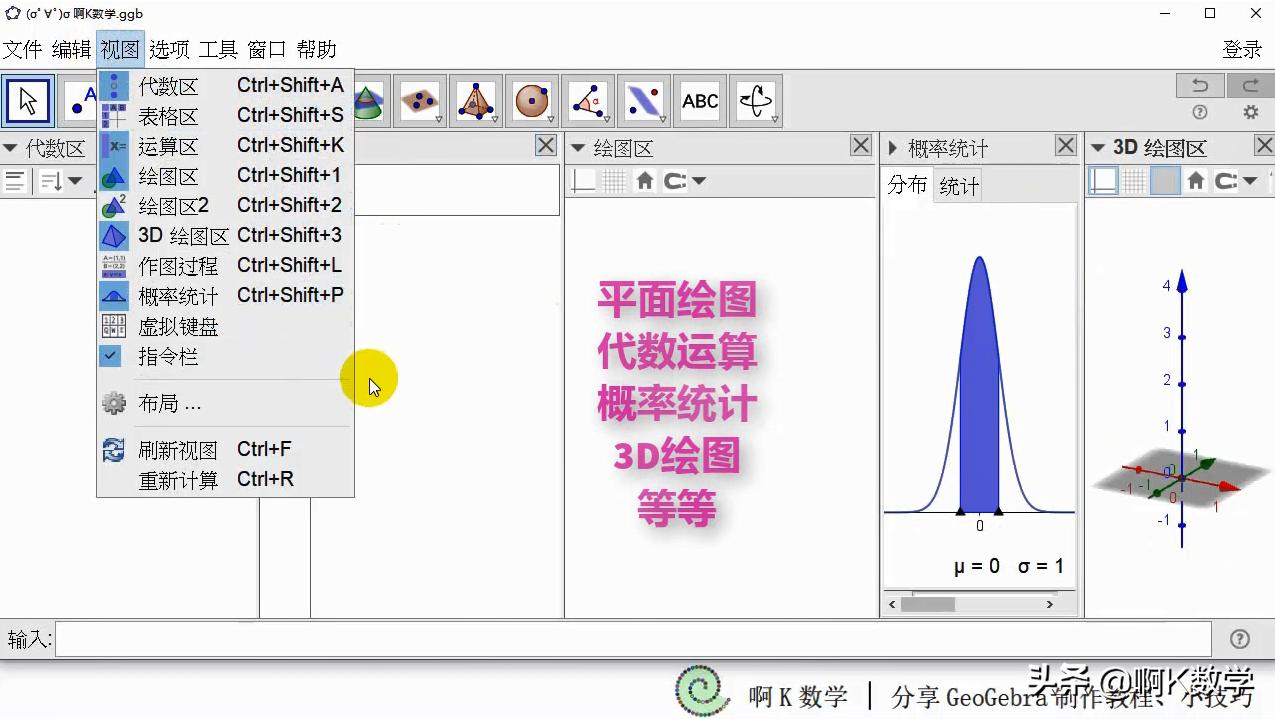Go to standard view in 绘图区
Viewport: 1275px width, 719px height.
click(x=645, y=181)
